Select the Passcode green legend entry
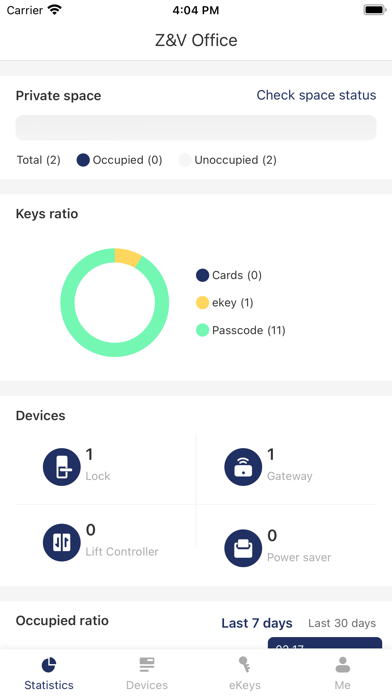This screenshot has width=392, height=696. tap(241, 330)
